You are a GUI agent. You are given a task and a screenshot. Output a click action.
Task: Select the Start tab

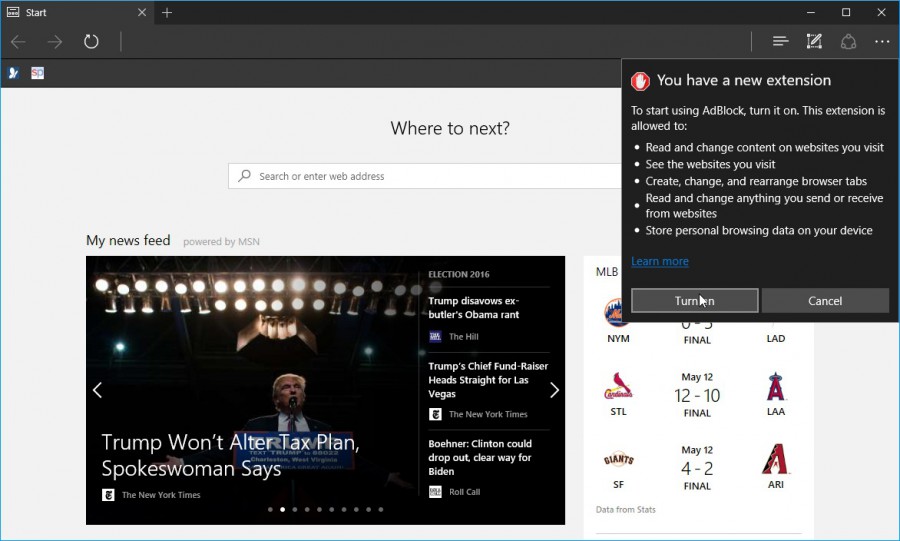(77, 13)
